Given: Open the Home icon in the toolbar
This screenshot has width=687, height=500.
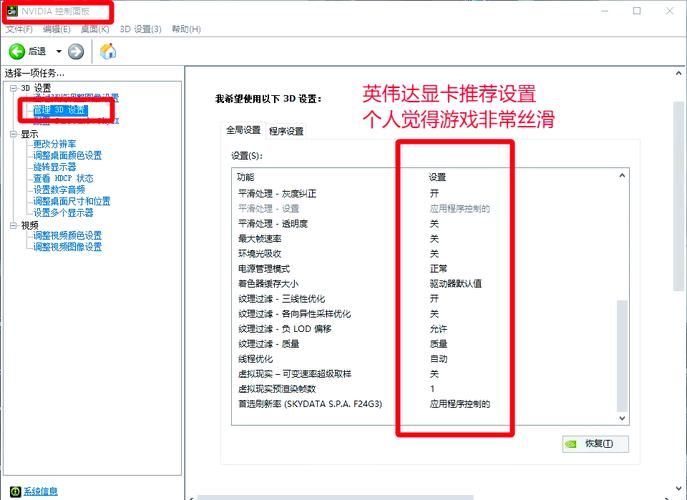Looking at the screenshot, I should [108, 51].
